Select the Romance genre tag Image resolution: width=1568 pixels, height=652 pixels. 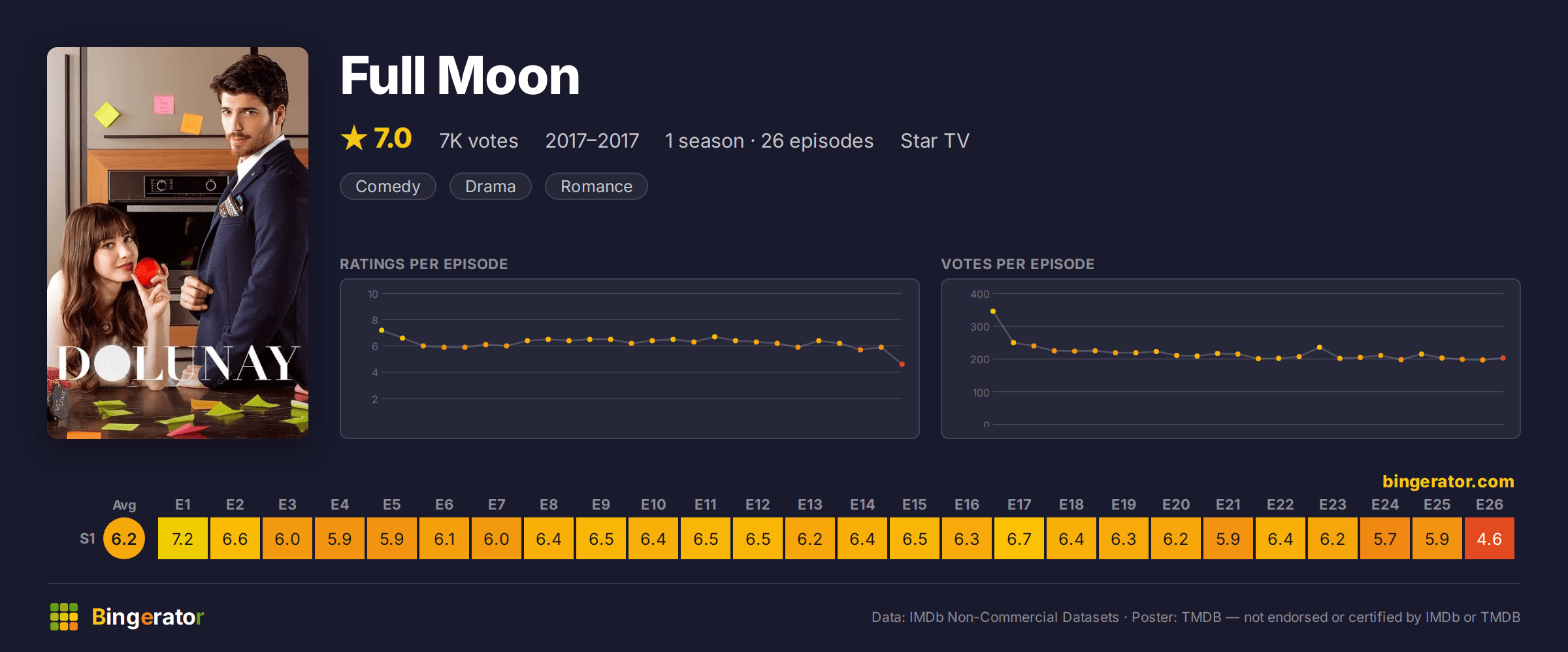click(596, 186)
